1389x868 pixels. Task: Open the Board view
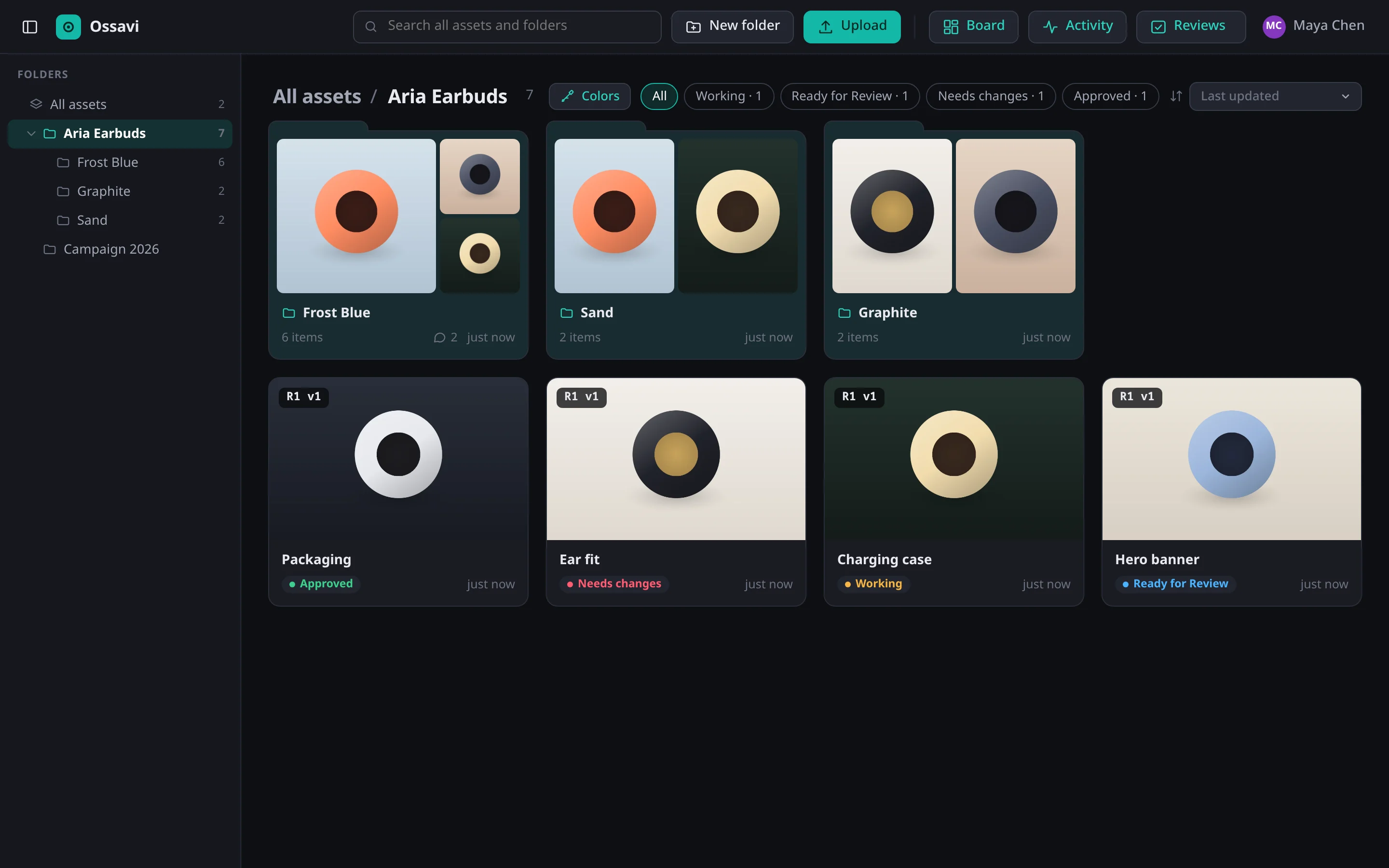pos(973,27)
